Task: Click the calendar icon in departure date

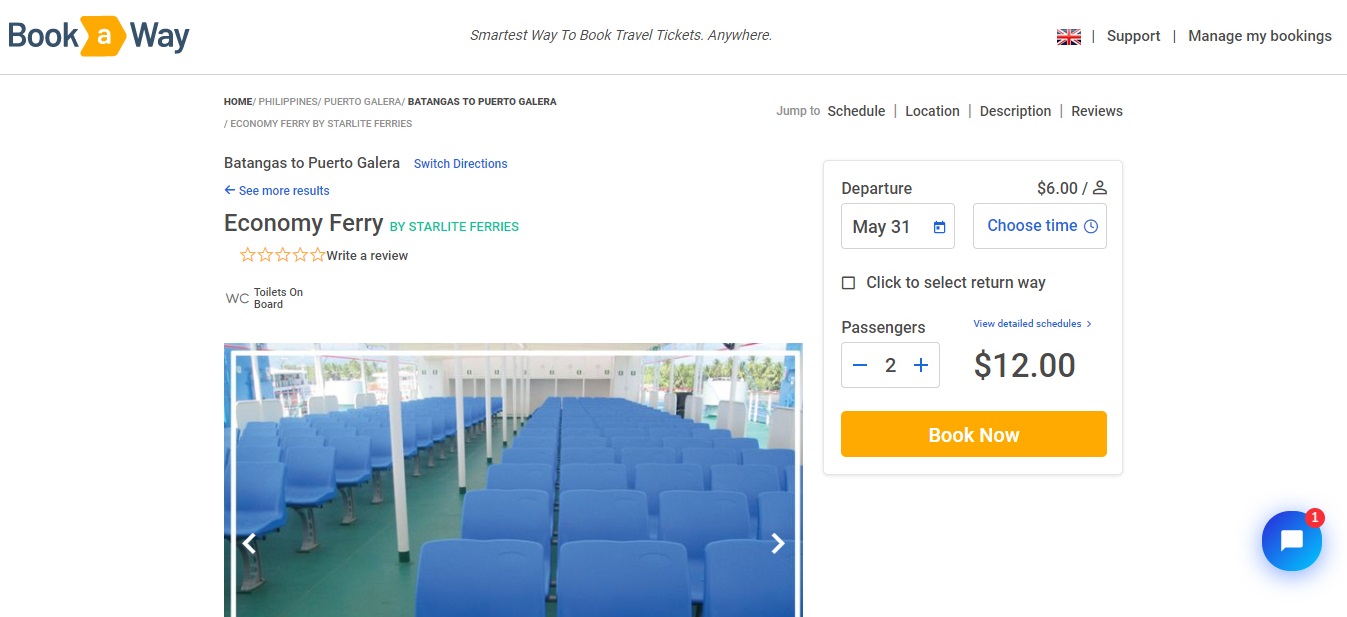Action: tap(939, 227)
